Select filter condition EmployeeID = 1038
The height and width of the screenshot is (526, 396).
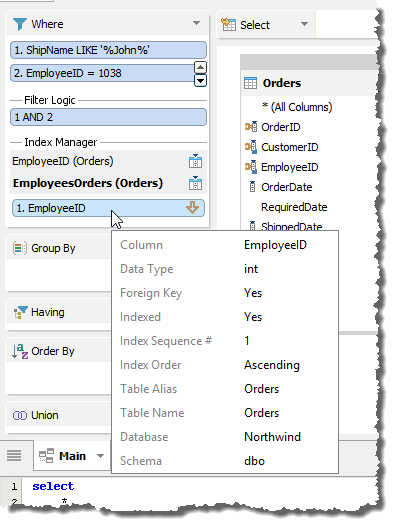(x=102, y=73)
